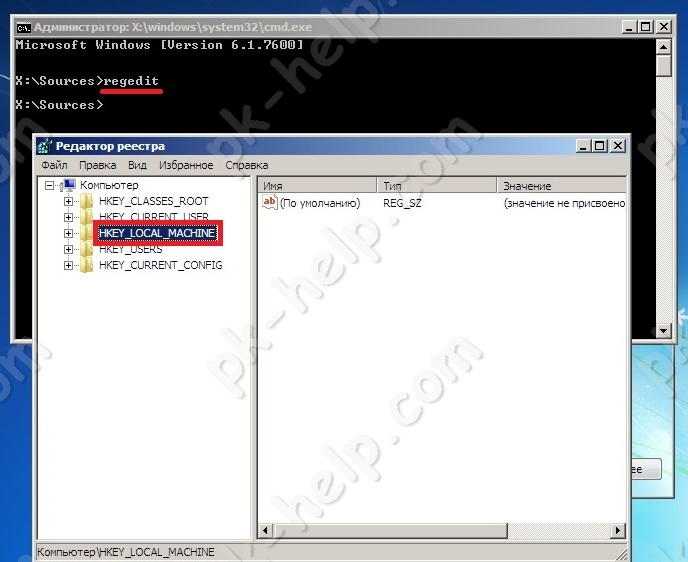This screenshot has height=562, width=688.
Task: Expand the HKEY_CURRENT_CONFIG key
Action: [68, 265]
